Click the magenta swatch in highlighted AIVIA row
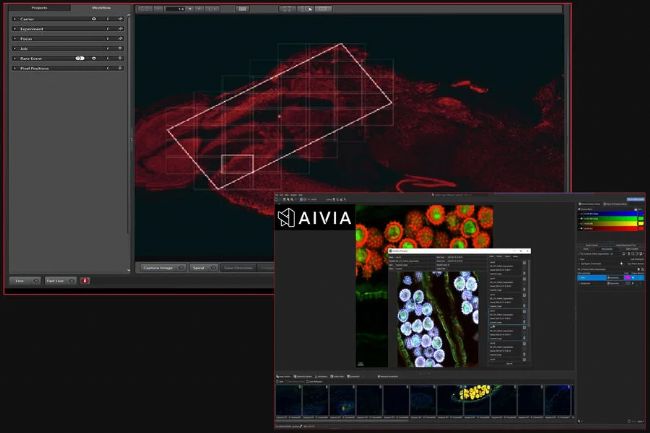 (627, 278)
